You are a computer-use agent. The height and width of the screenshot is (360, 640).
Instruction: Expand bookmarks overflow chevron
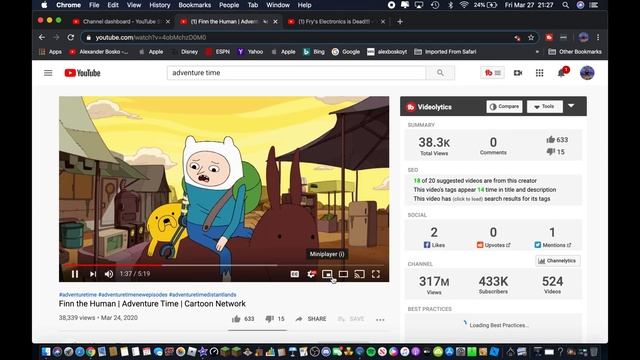pos(537,52)
